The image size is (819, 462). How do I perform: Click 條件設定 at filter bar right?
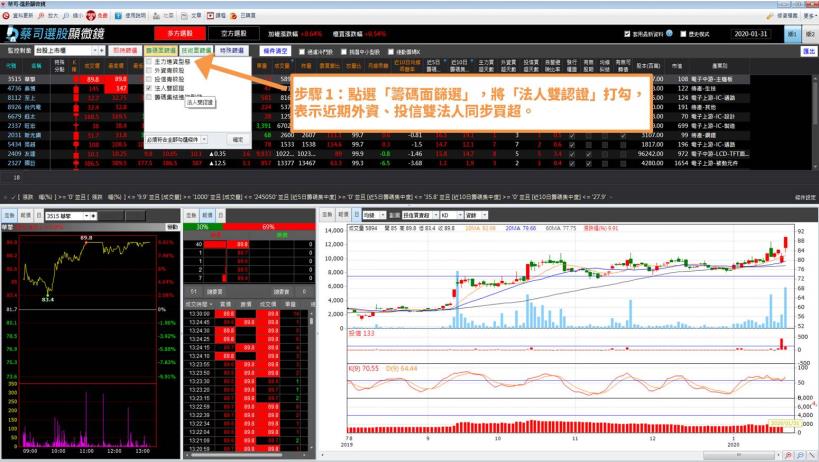point(804,197)
